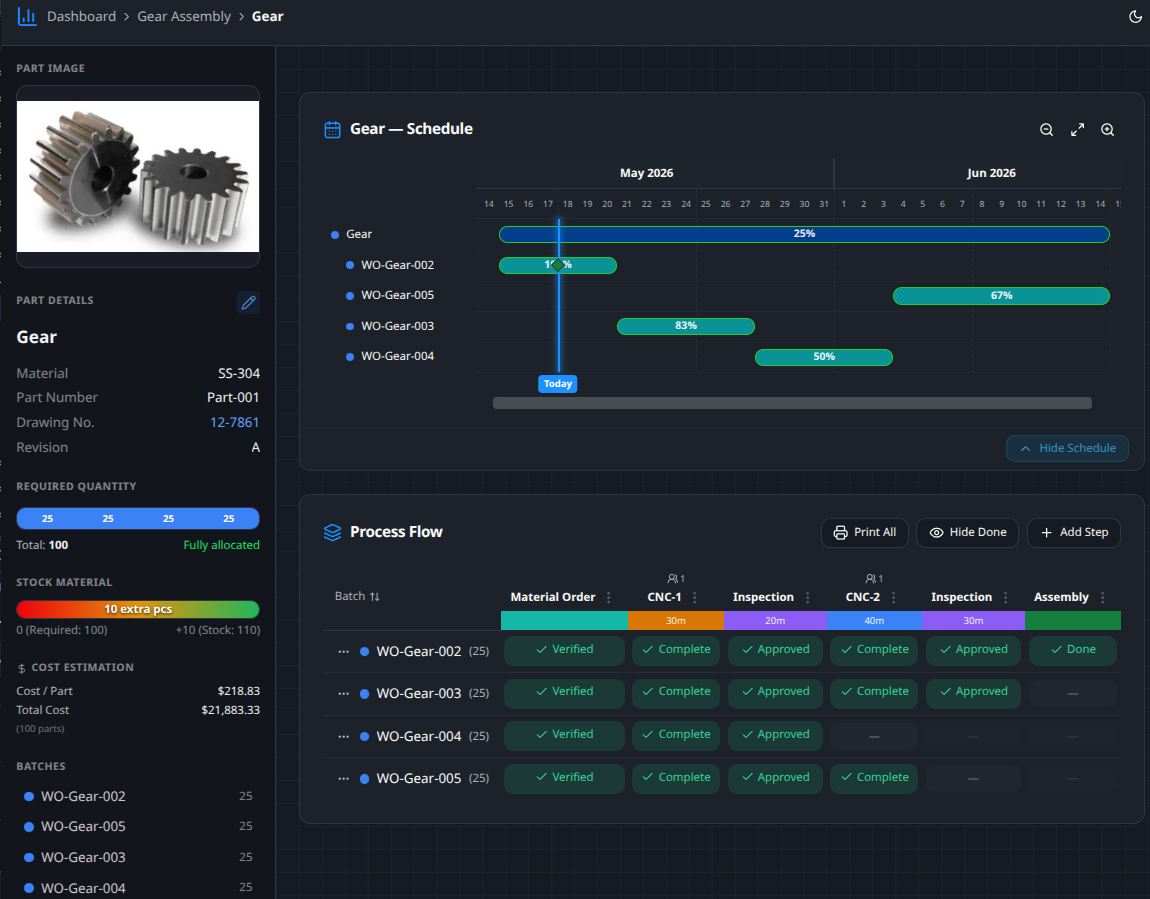1150x899 pixels.
Task: Click WO-Gear-005 CNC-2 Complete status
Action: [x=874, y=778]
